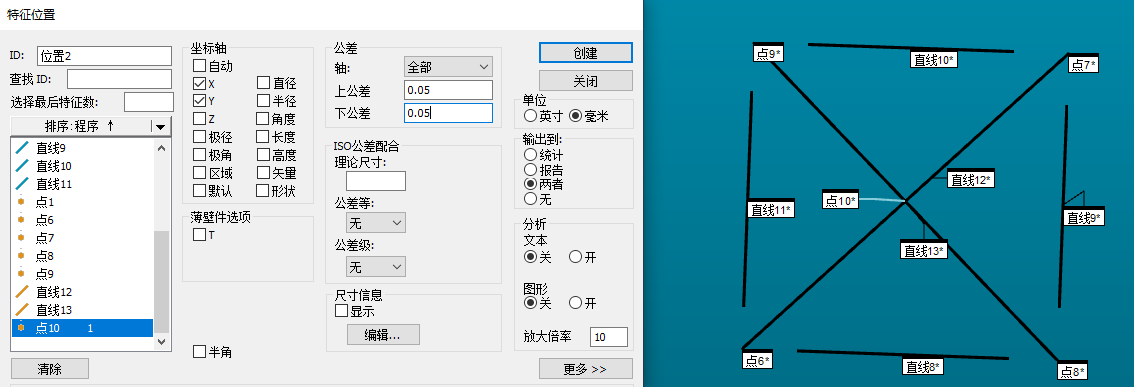Screen dimensions: 1134x387
Task: Select the 直线9 line feature icon
Action: [x=22, y=148]
